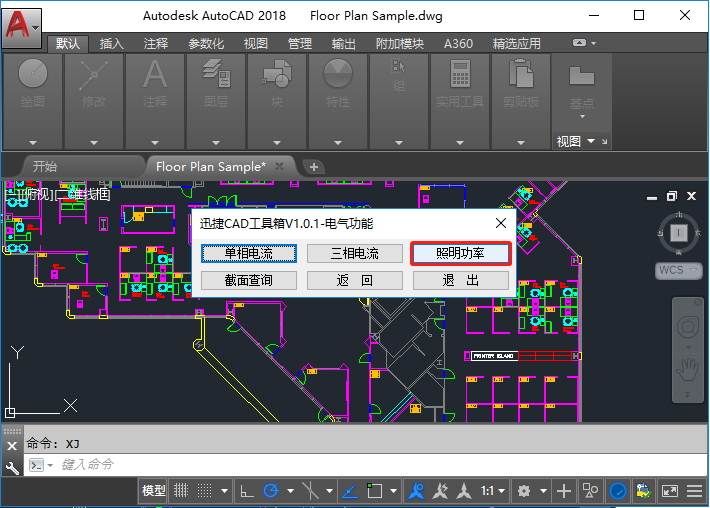
Task: Close the command line with X icon
Action: (x=12, y=446)
